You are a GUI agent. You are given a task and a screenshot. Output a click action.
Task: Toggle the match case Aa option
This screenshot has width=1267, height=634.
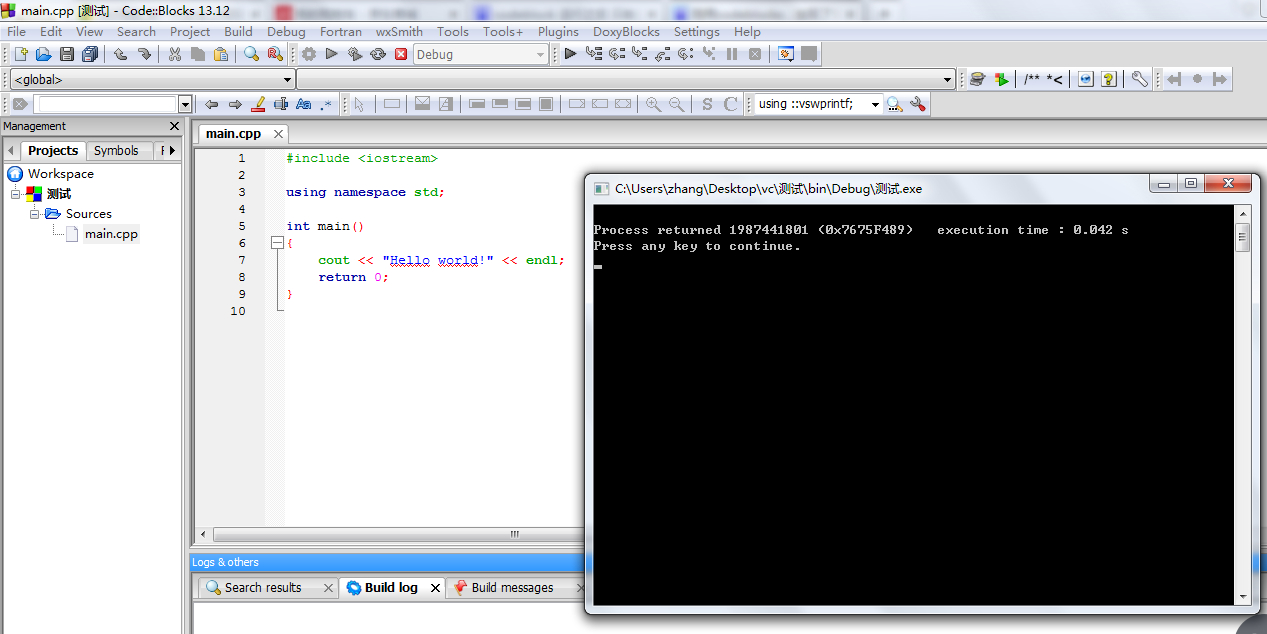click(303, 104)
